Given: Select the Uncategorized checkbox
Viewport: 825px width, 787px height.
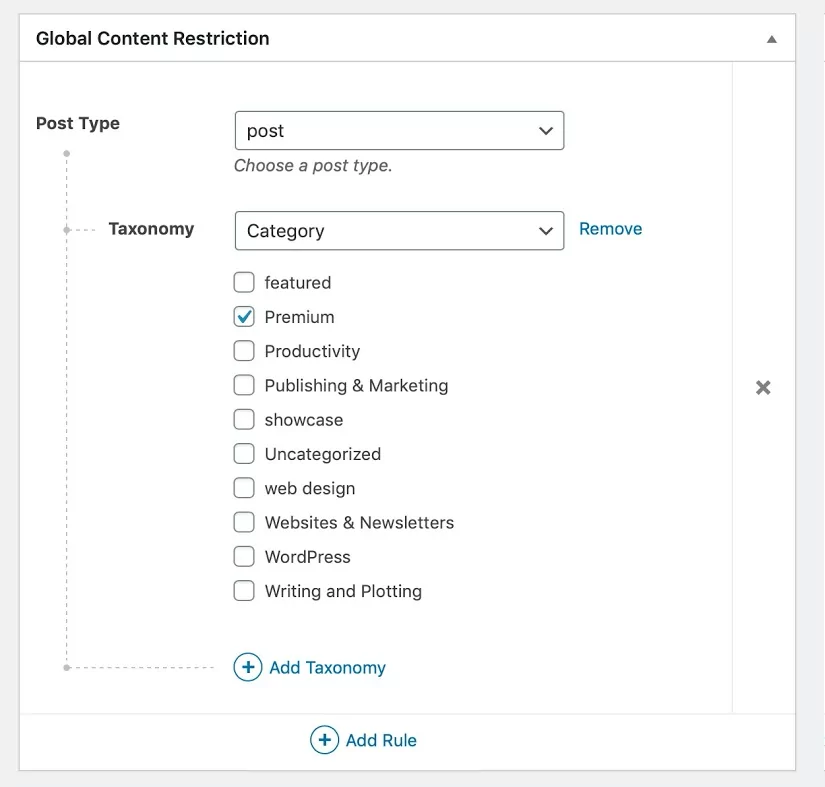Looking at the screenshot, I should click(x=244, y=453).
